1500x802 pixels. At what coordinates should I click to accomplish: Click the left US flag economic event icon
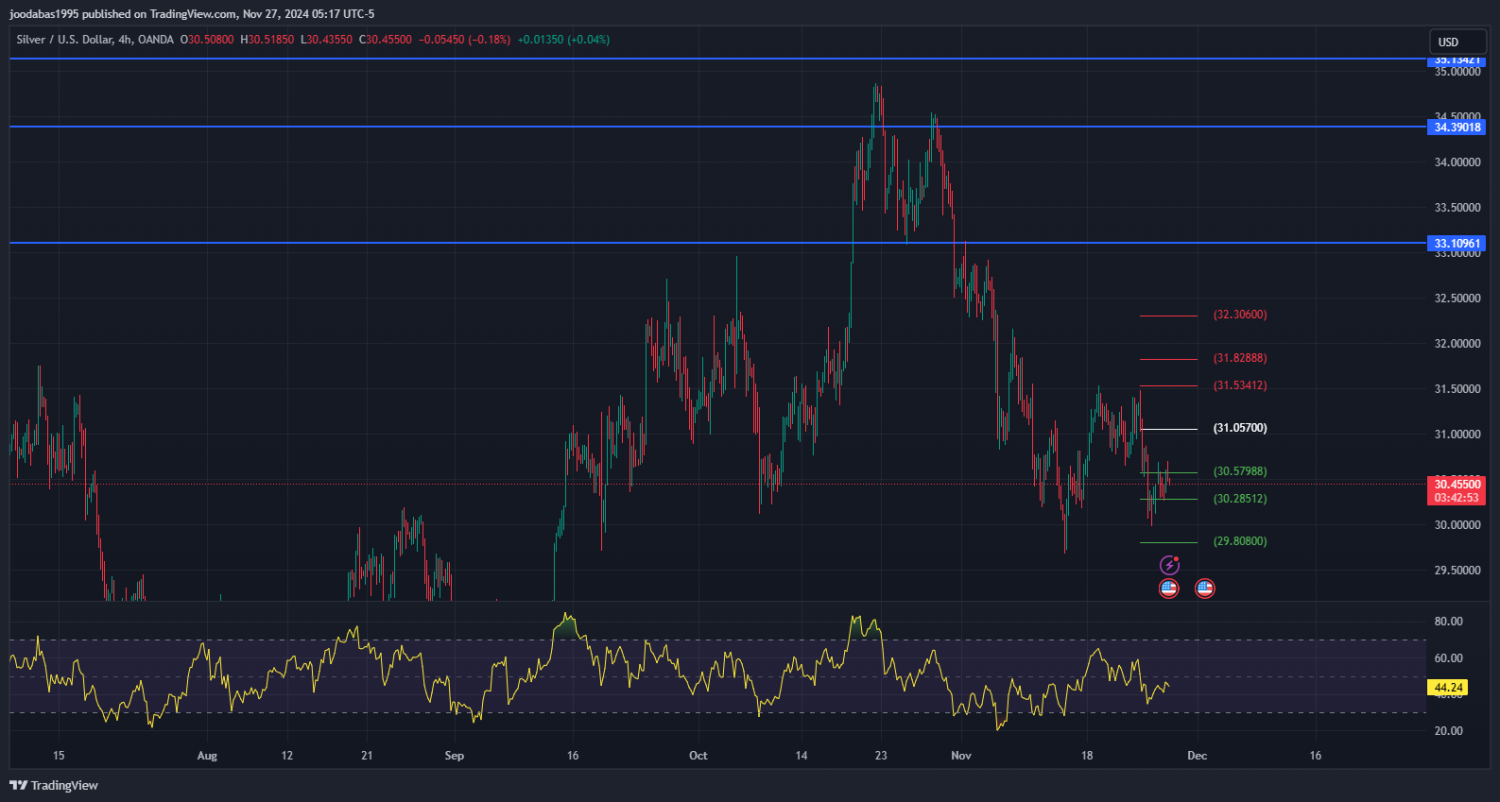tap(1168, 589)
